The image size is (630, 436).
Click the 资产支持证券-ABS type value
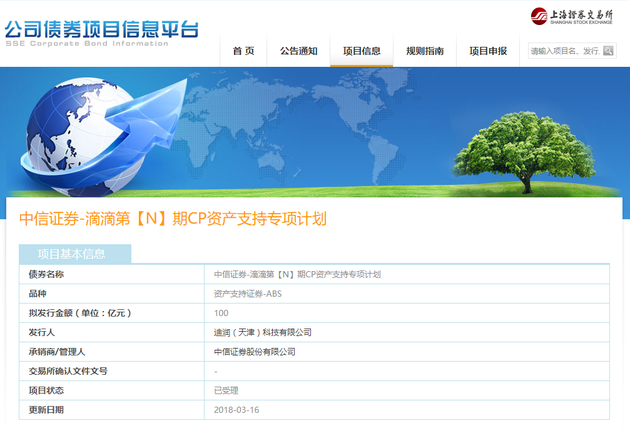coord(247,293)
